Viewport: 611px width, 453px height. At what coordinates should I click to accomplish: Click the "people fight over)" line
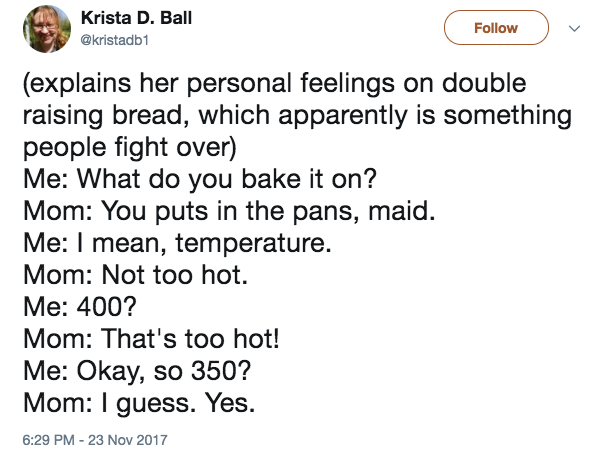(130, 148)
